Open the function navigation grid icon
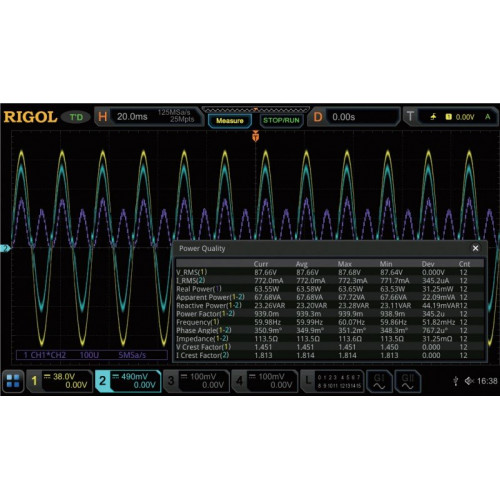Image resolution: width=500 pixels, height=500 pixels. pyautogui.click(x=13, y=381)
